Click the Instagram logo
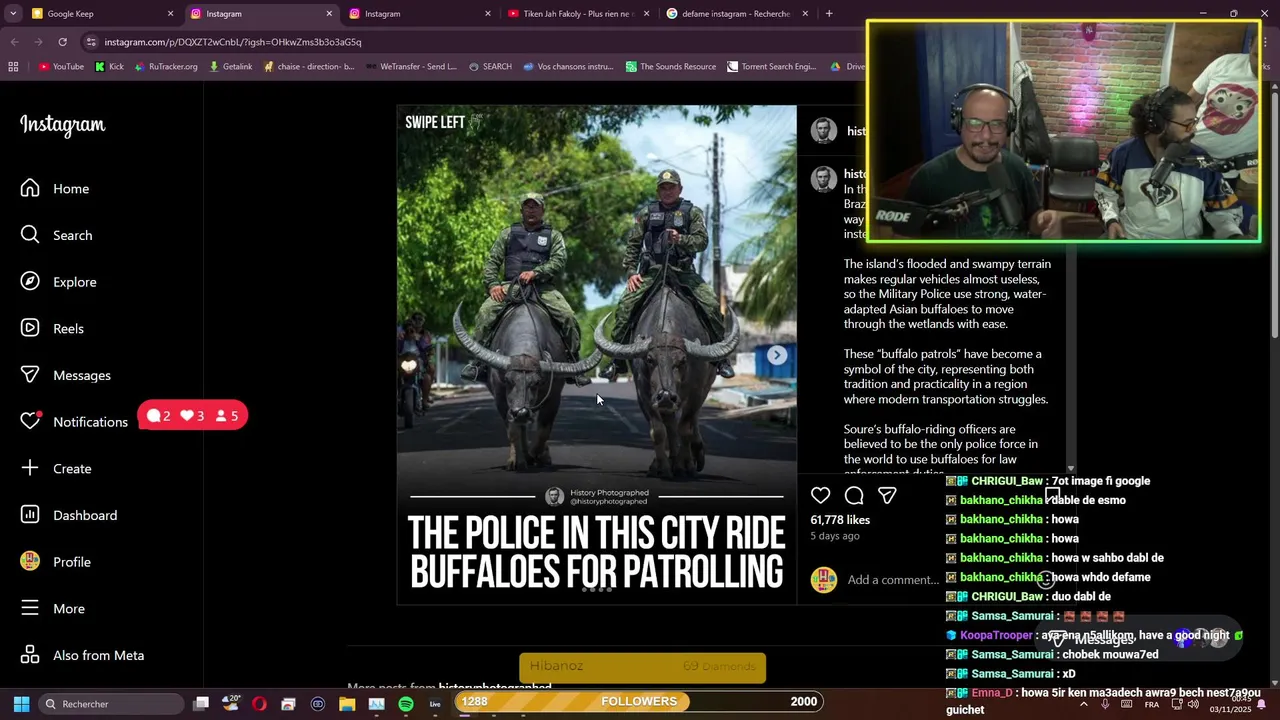The width and height of the screenshot is (1280, 720). [62, 125]
